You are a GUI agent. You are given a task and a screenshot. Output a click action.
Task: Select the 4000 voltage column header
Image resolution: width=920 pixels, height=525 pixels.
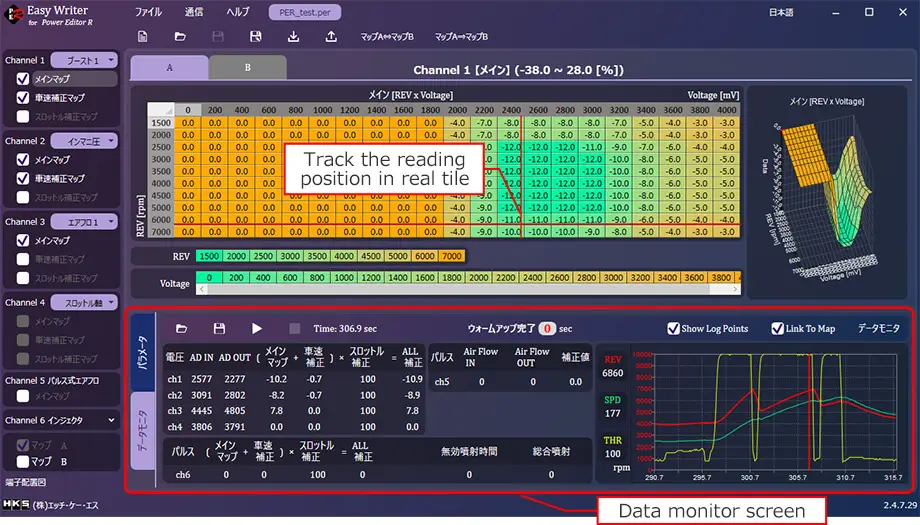click(x=726, y=110)
